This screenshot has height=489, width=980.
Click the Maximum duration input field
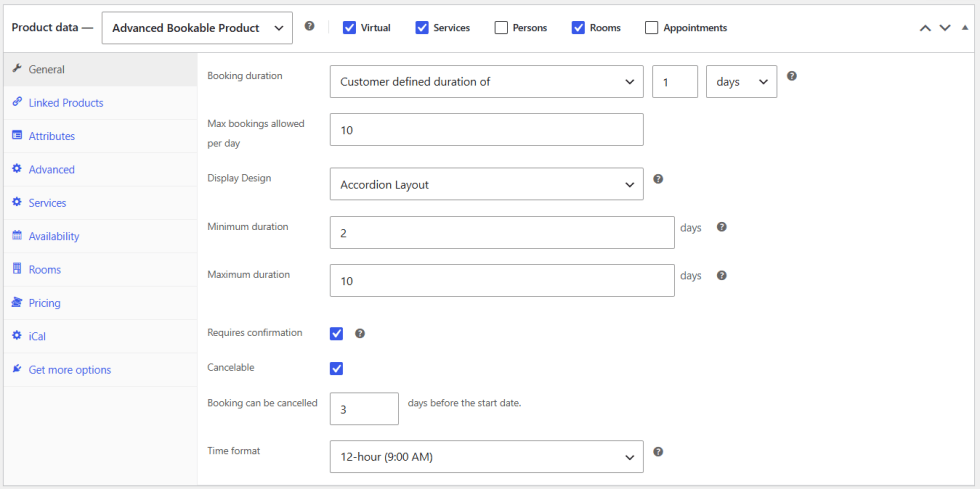502,280
